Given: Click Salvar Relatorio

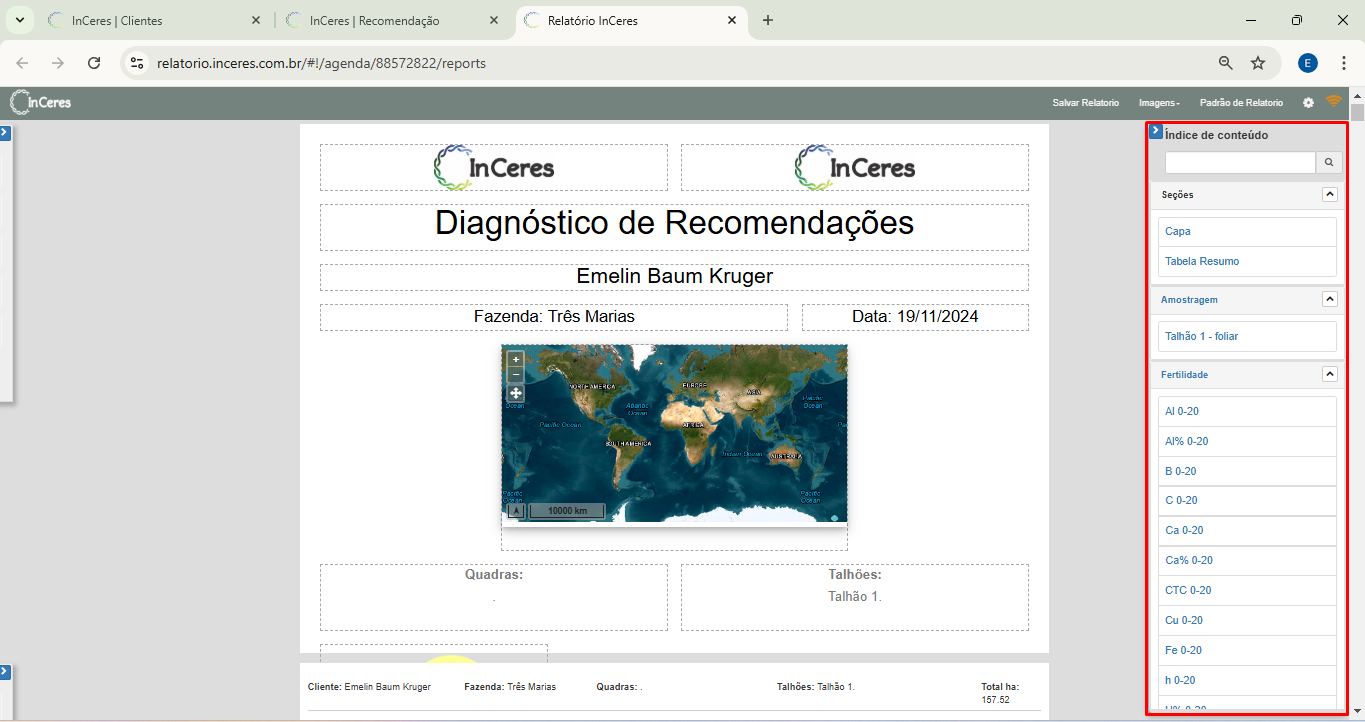Looking at the screenshot, I should click(1085, 103).
